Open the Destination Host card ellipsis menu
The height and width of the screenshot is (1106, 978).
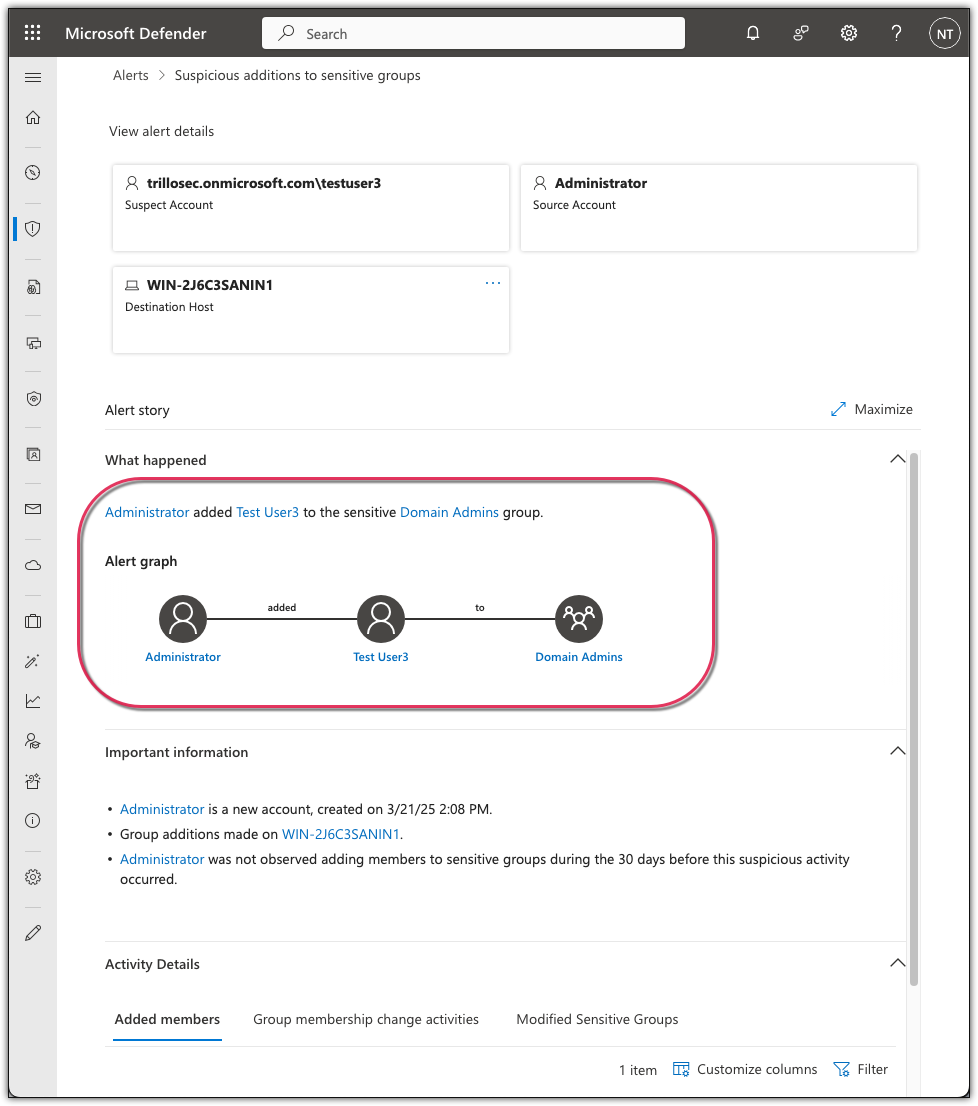[x=493, y=283]
